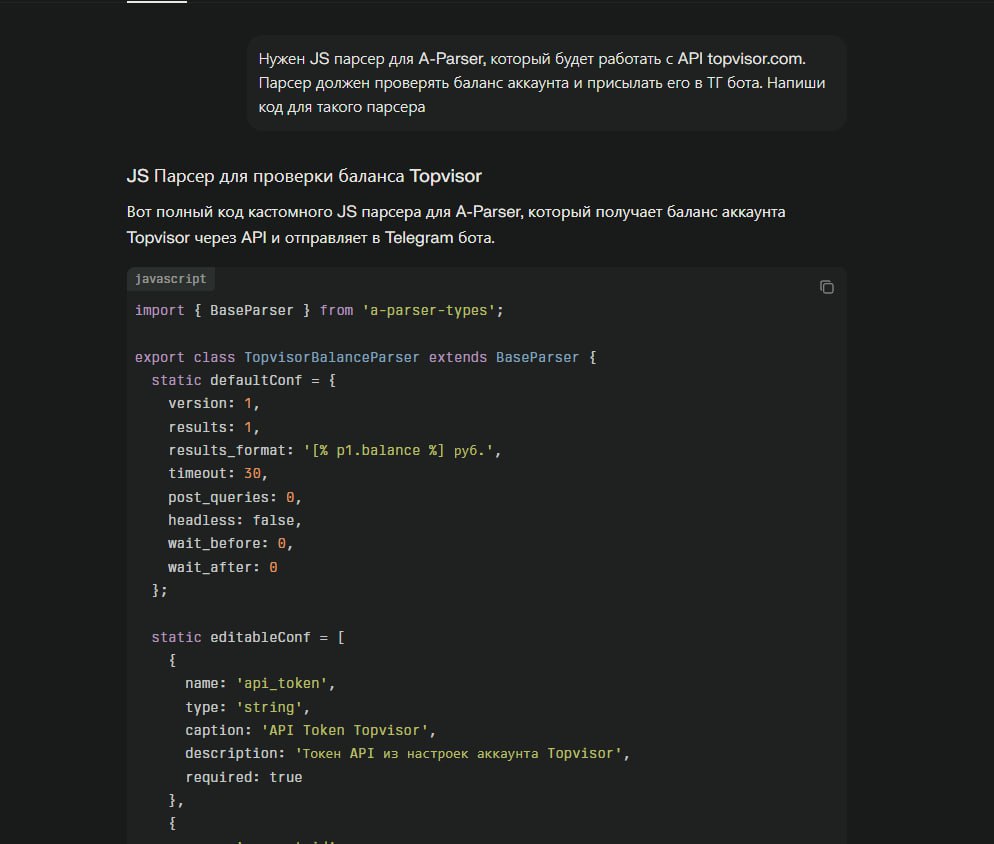Viewport: 994px width, 844px height.
Task: Click the 'javascript' language label
Action: tap(171, 279)
